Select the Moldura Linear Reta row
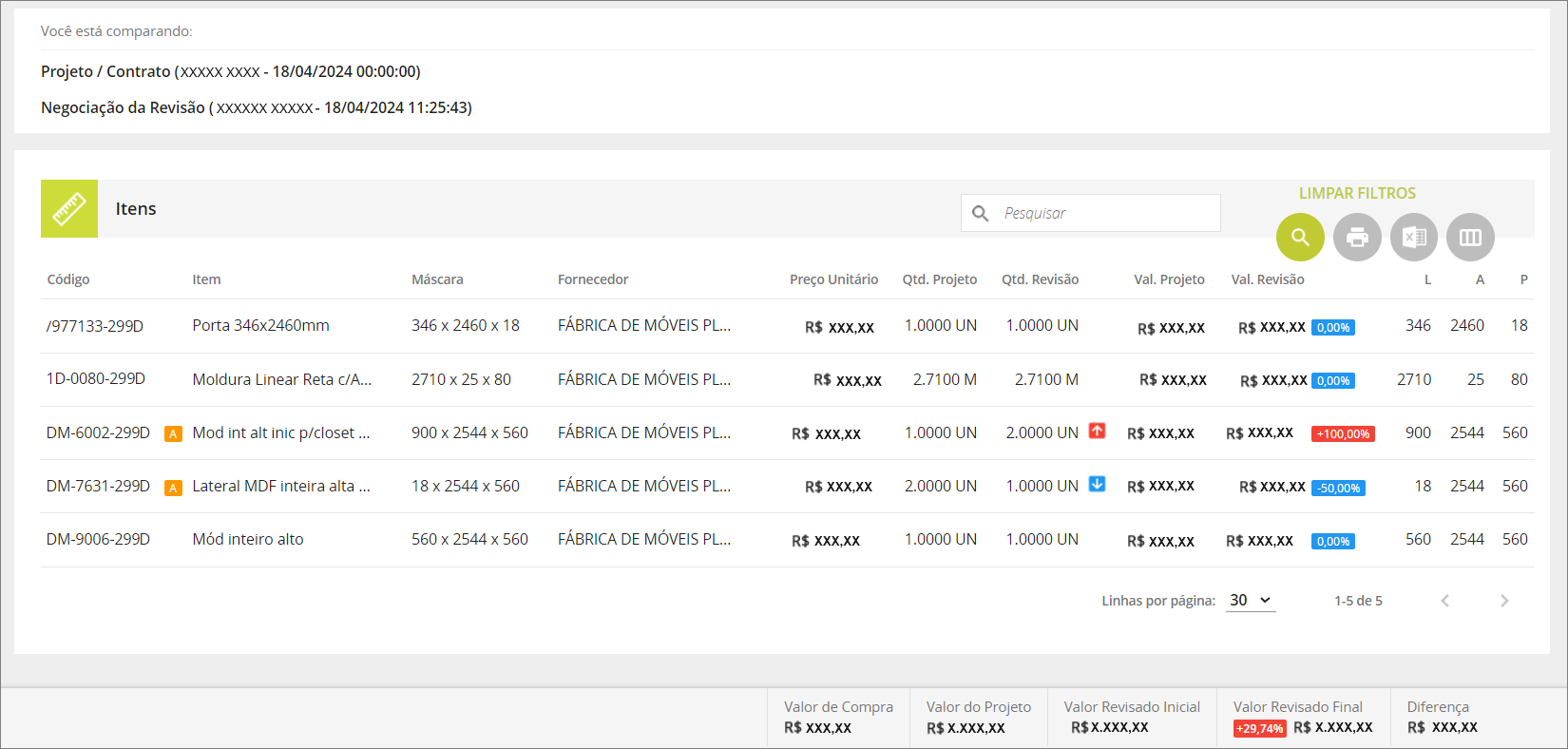Screen dimensions: 1568x749 pyautogui.click(x=787, y=379)
